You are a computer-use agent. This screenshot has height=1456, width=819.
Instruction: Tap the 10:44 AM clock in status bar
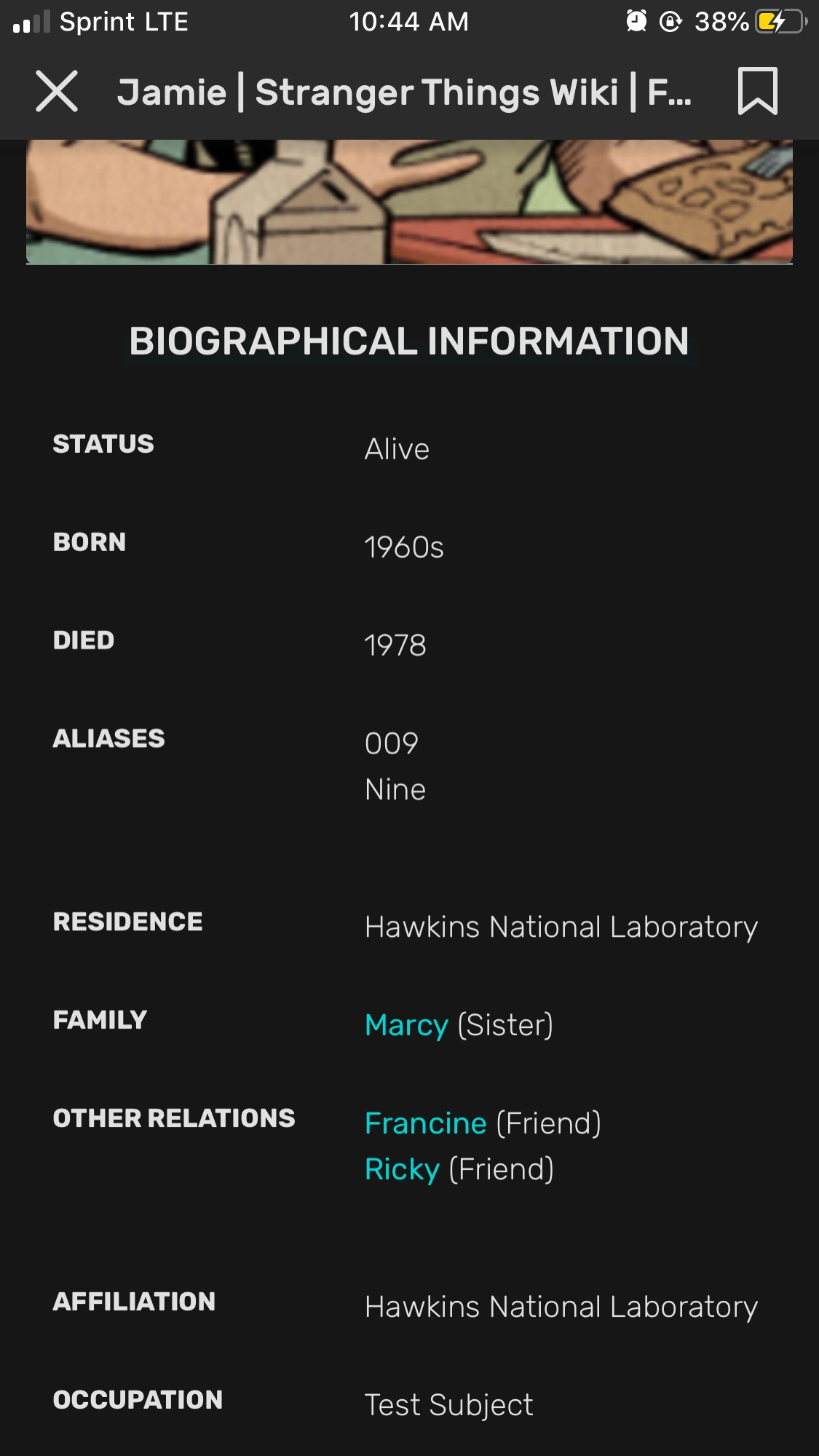[x=408, y=22]
